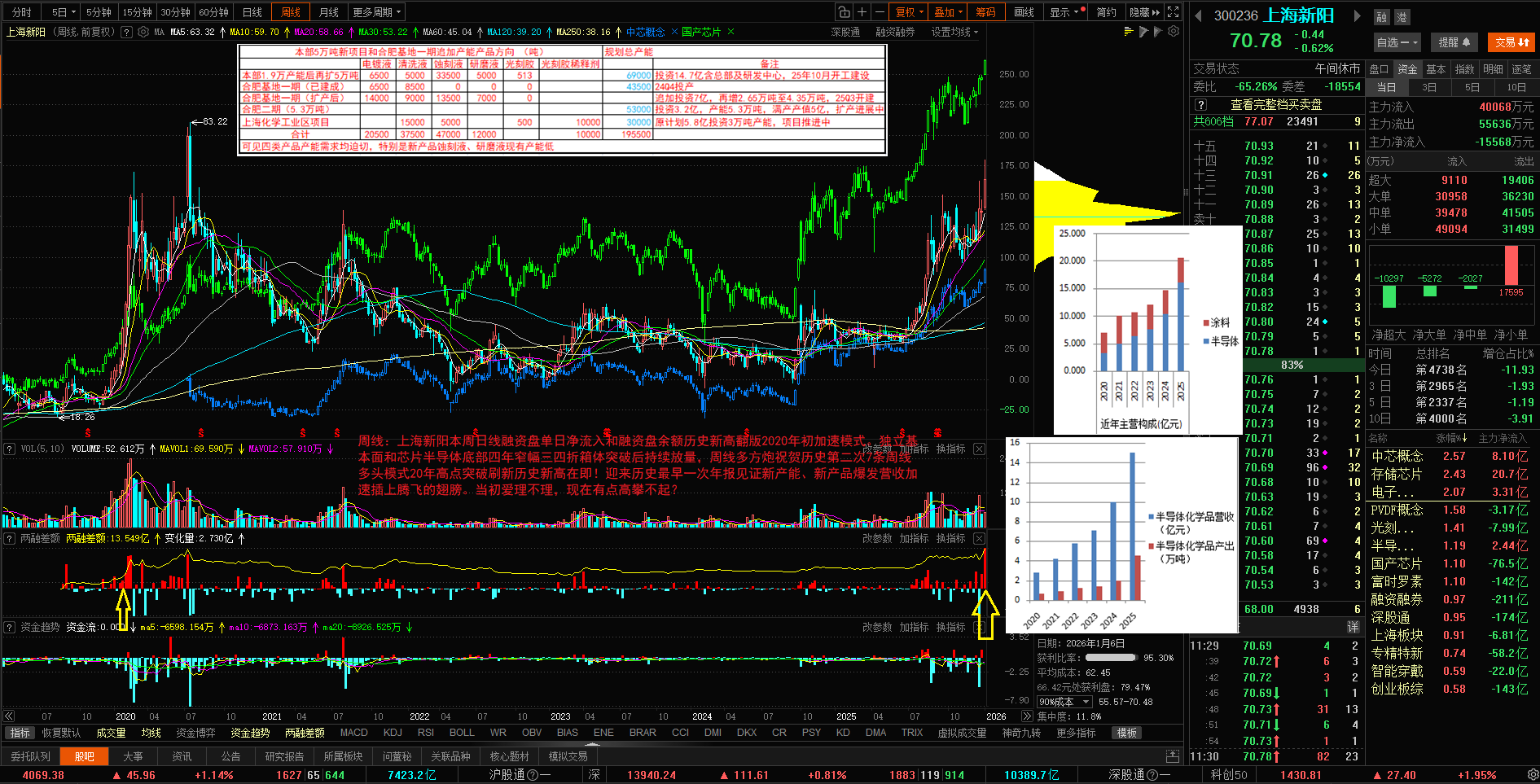The image size is (1540, 784).
Task: Click the 获利比率 profit ratio bar
Action: [1111, 658]
